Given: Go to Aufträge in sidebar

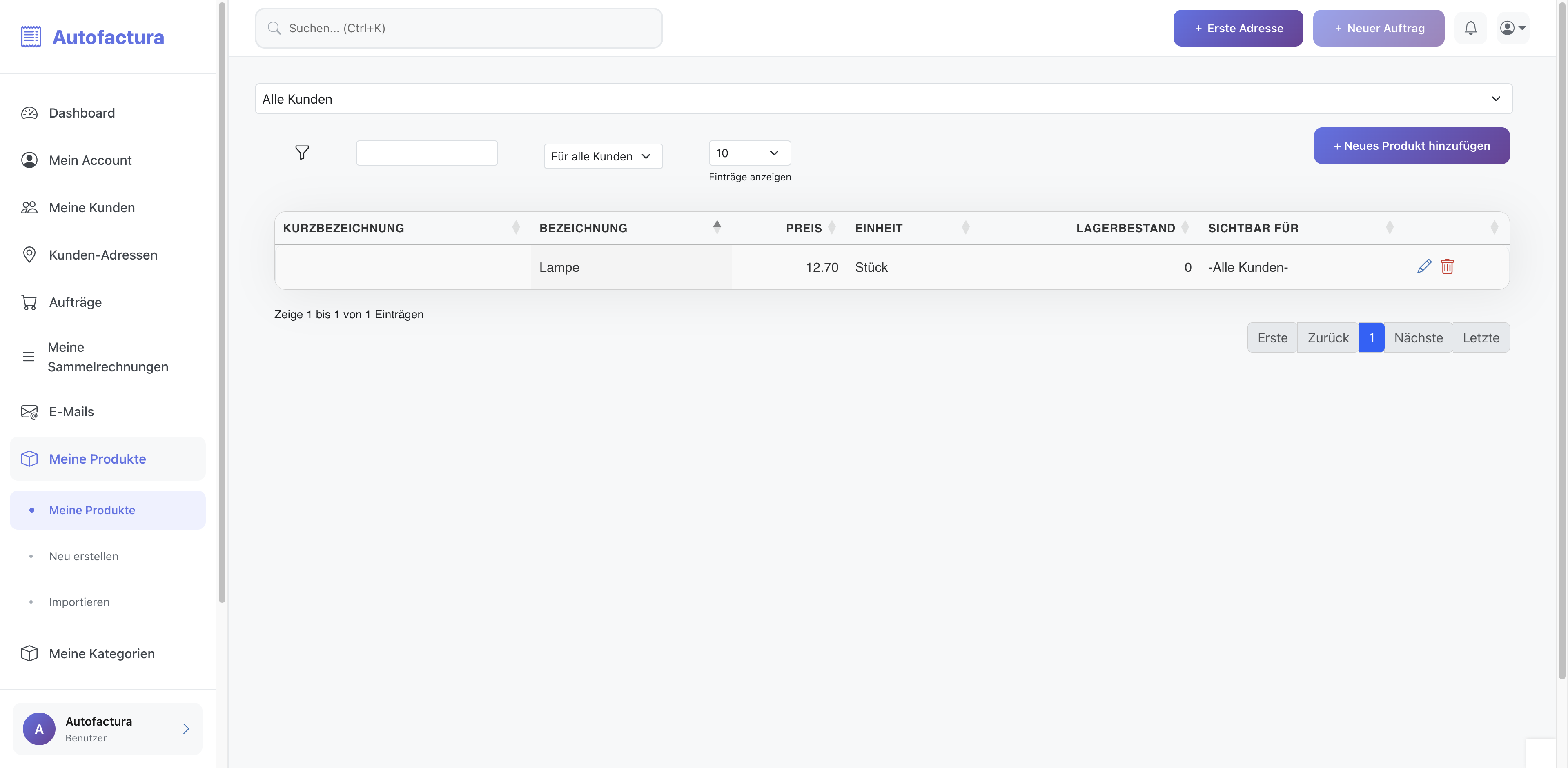Looking at the screenshot, I should [x=75, y=302].
